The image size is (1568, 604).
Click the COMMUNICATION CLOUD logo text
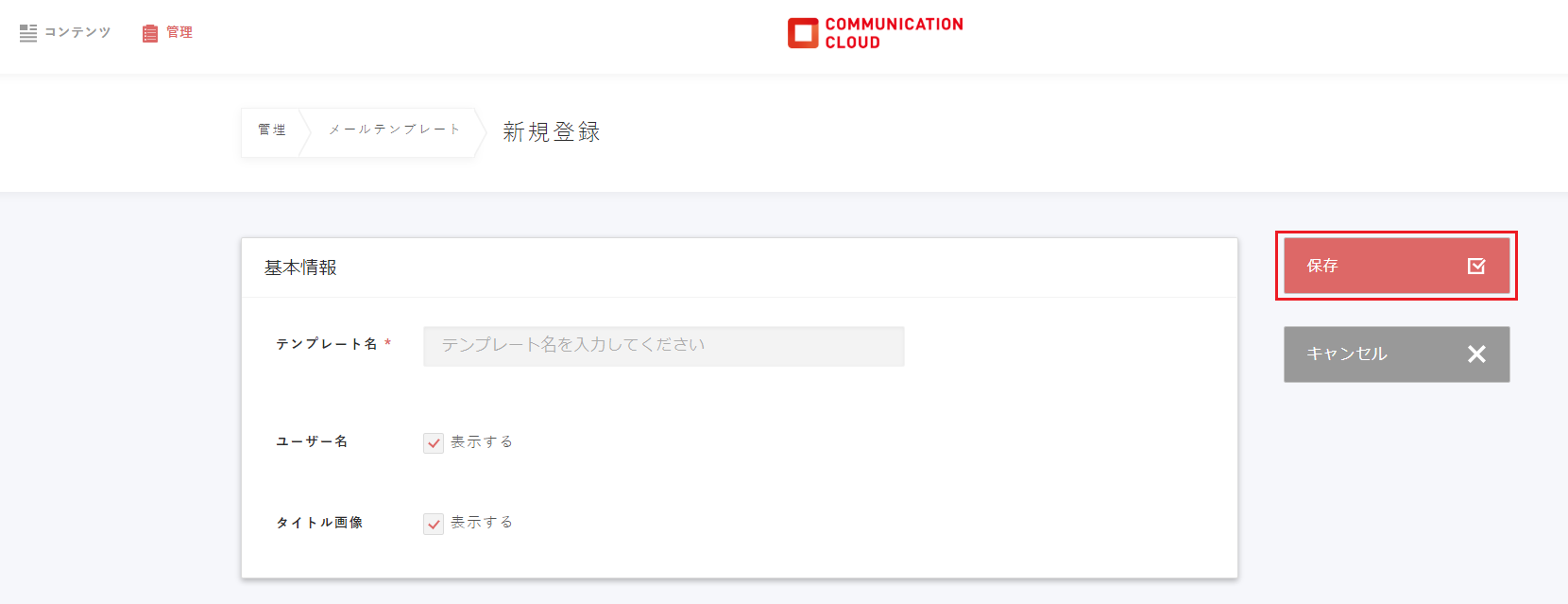click(894, 33)
